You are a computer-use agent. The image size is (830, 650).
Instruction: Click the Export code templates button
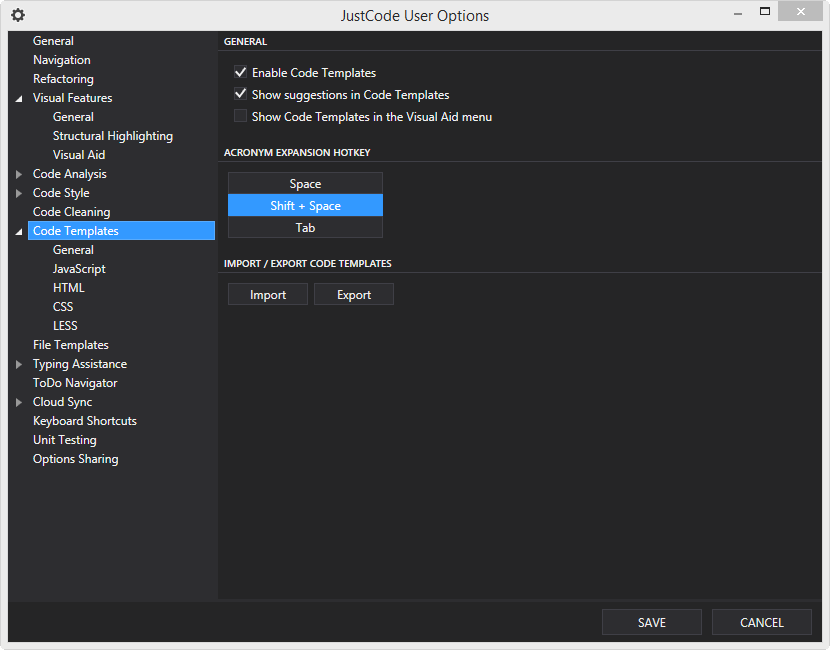354,294
